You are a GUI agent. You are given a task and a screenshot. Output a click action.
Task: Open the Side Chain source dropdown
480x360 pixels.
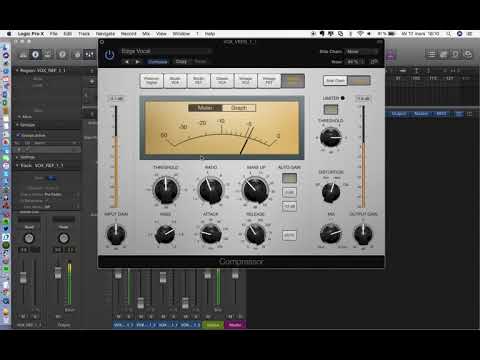[361, 51]
